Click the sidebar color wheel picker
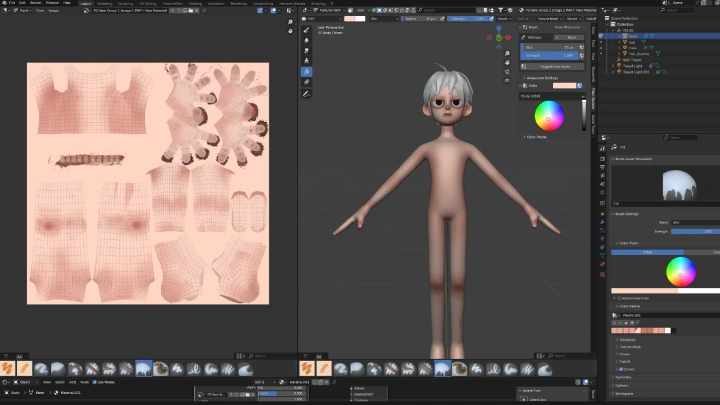This screenshot has height=405, width=720. pyautogui.click(x=548, y=116)
